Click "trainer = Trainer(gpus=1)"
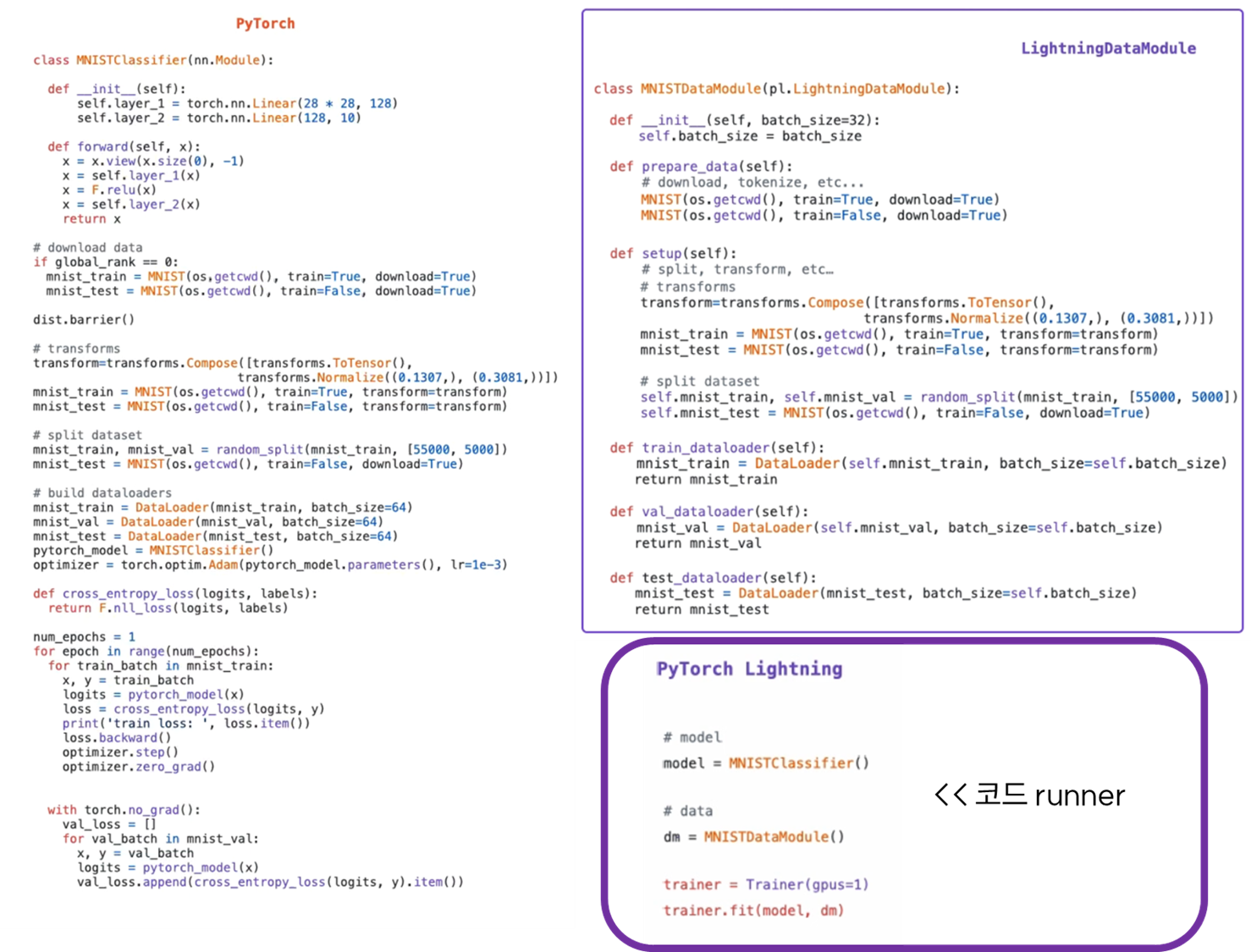Screen dimensions: 1251x952 pos(766,885)
